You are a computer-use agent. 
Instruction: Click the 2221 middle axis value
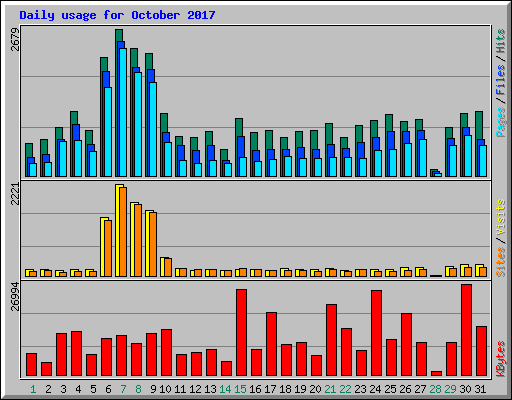click(15, 194)
